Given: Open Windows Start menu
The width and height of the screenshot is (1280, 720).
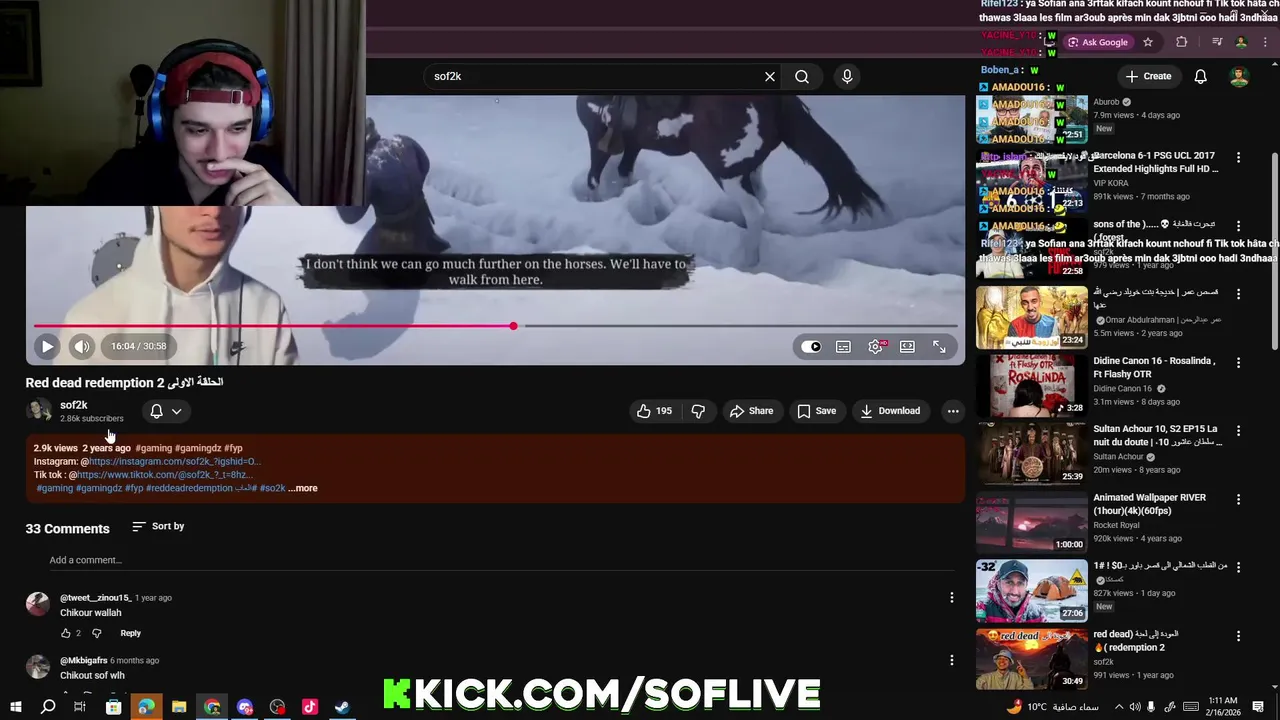Looking at the screenshot, I should [15, 707].
